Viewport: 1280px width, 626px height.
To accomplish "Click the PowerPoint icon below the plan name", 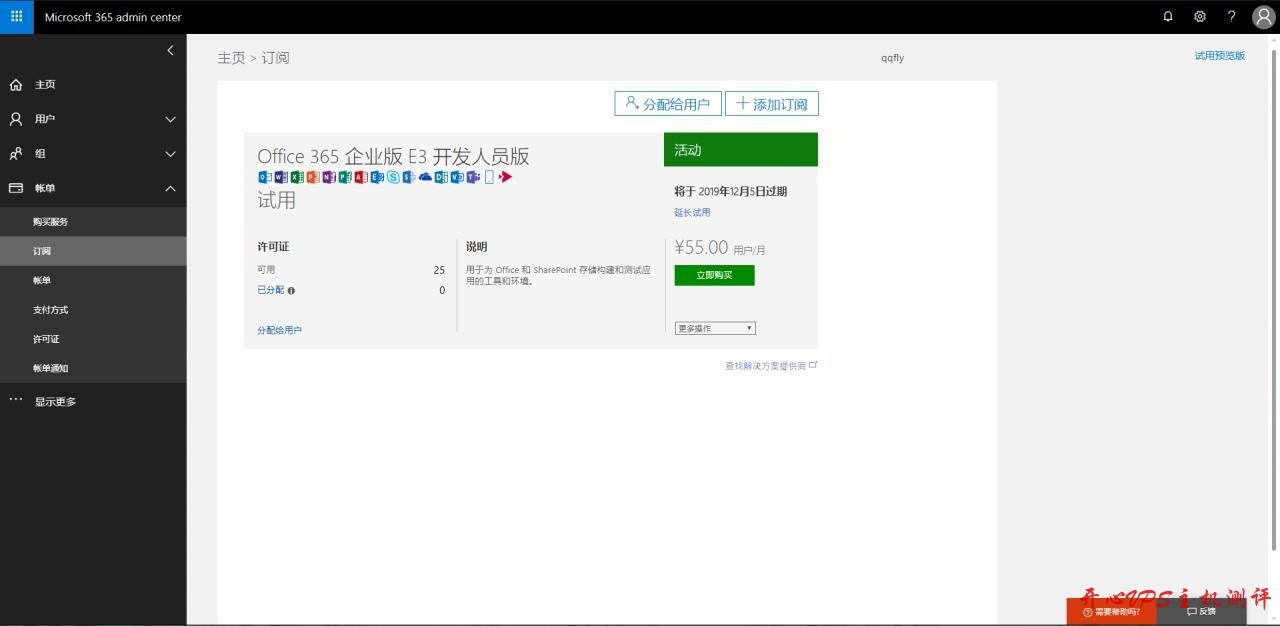I will coord(312,177).
